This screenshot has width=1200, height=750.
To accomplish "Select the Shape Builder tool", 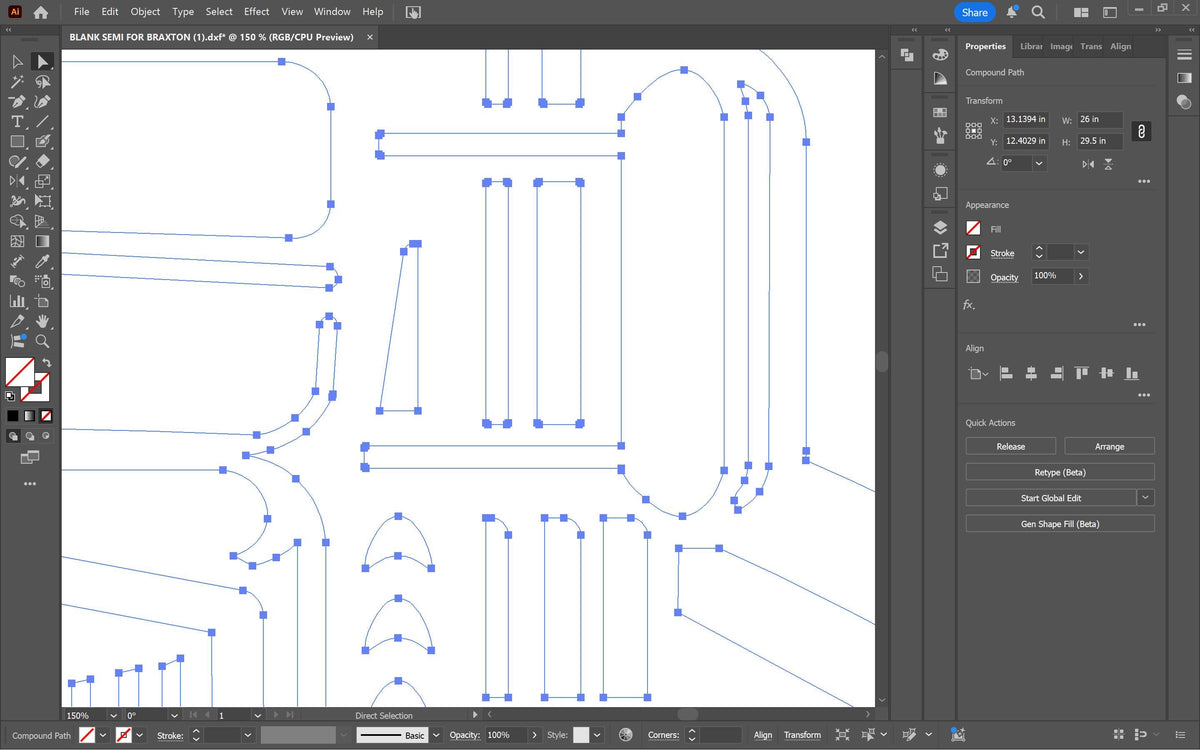I will [17, 221].
